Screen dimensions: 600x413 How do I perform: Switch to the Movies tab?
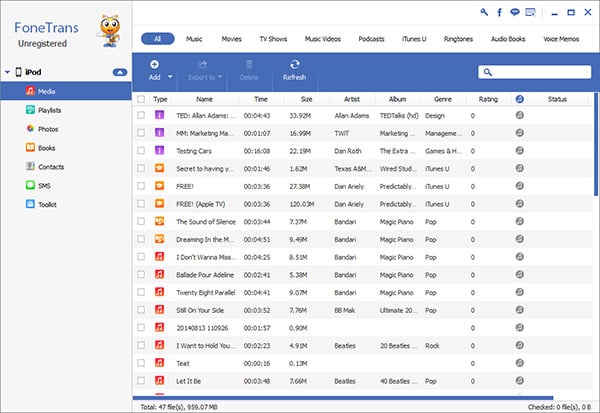pyautogui.click(x=232, y=39)
